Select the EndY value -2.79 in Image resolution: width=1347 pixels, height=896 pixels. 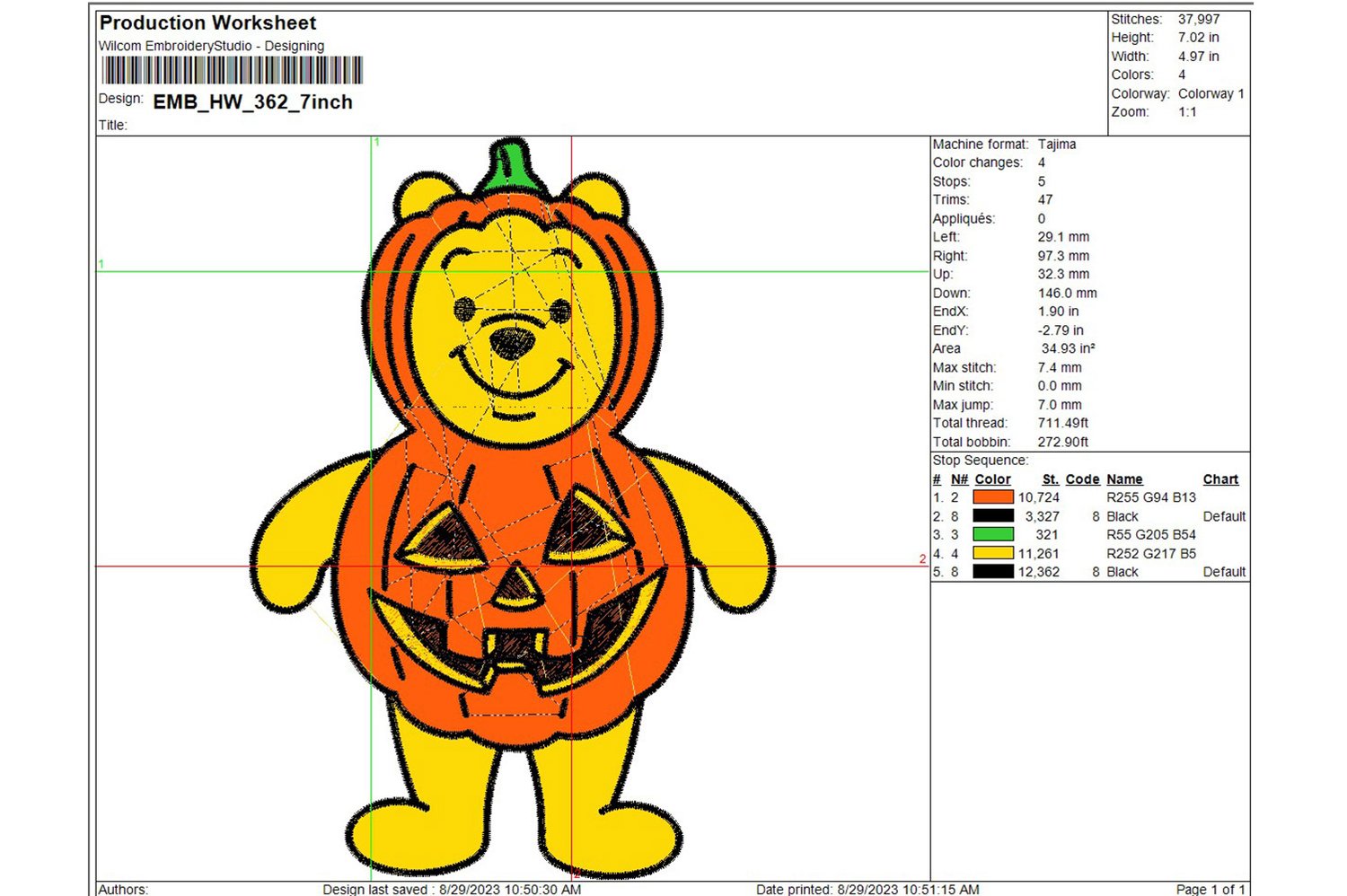coord(1061,330)
